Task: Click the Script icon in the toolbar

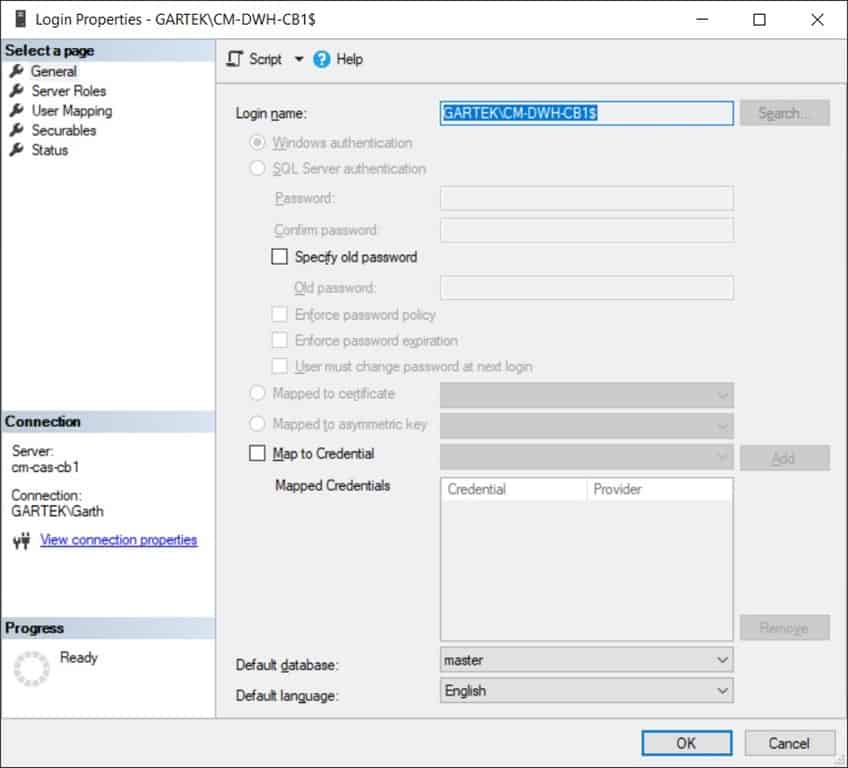Action: pos(233,59)
